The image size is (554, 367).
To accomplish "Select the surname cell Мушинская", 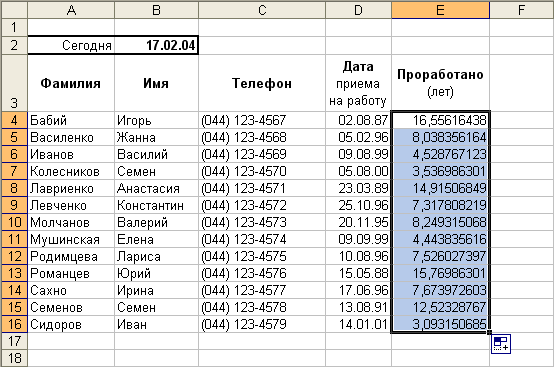I will [x=71, y=239].
